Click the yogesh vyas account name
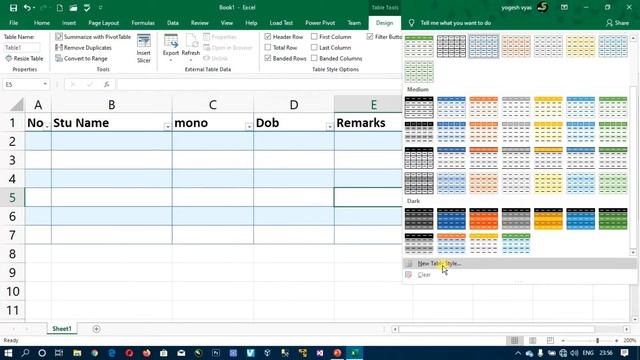 point(516,7)
